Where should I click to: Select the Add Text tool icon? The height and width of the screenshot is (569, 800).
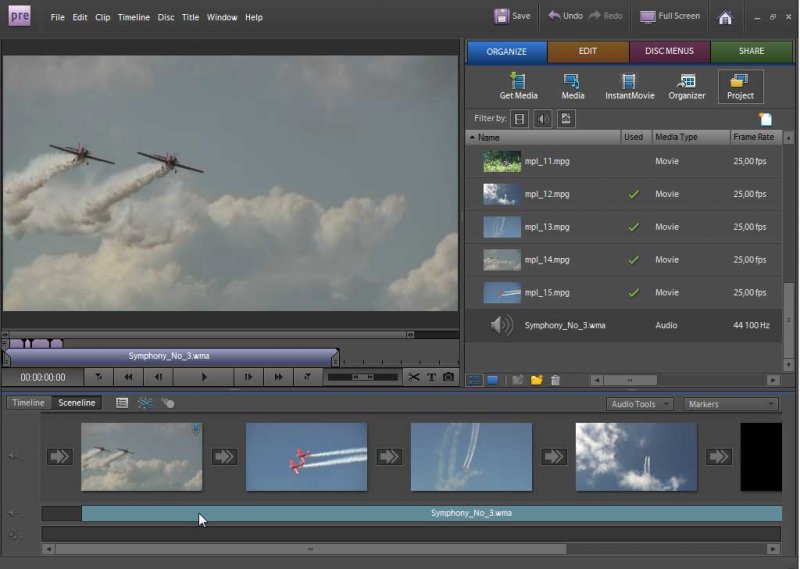[431, 377]
